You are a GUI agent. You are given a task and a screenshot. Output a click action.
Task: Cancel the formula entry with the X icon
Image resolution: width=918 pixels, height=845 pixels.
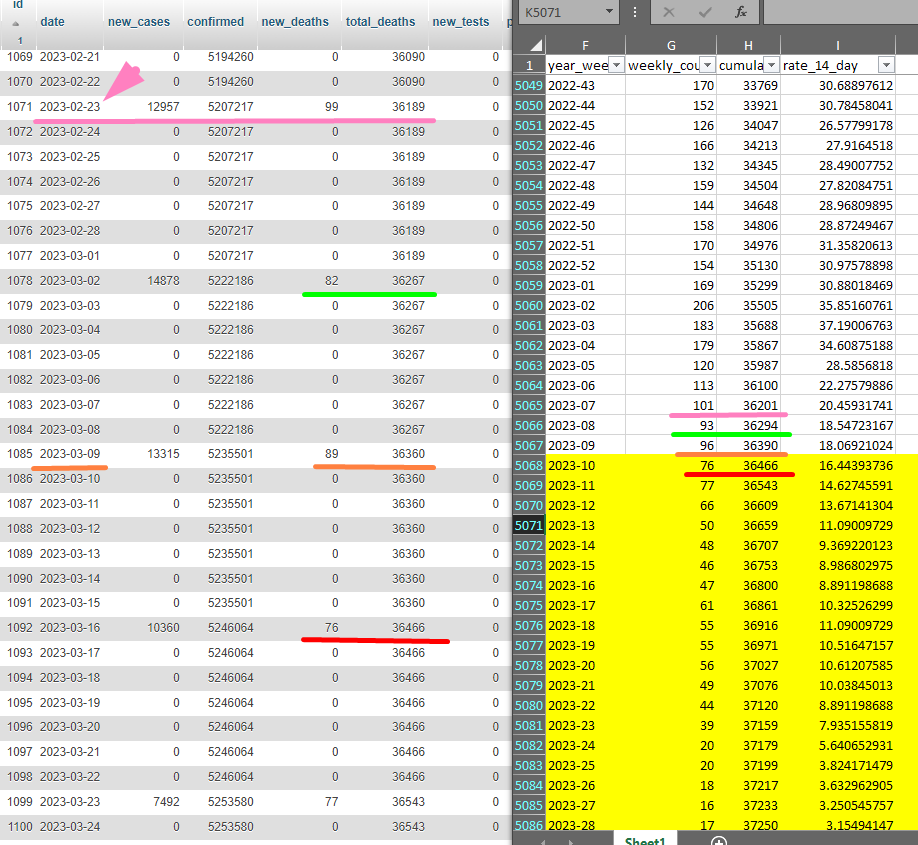[669, 12]
